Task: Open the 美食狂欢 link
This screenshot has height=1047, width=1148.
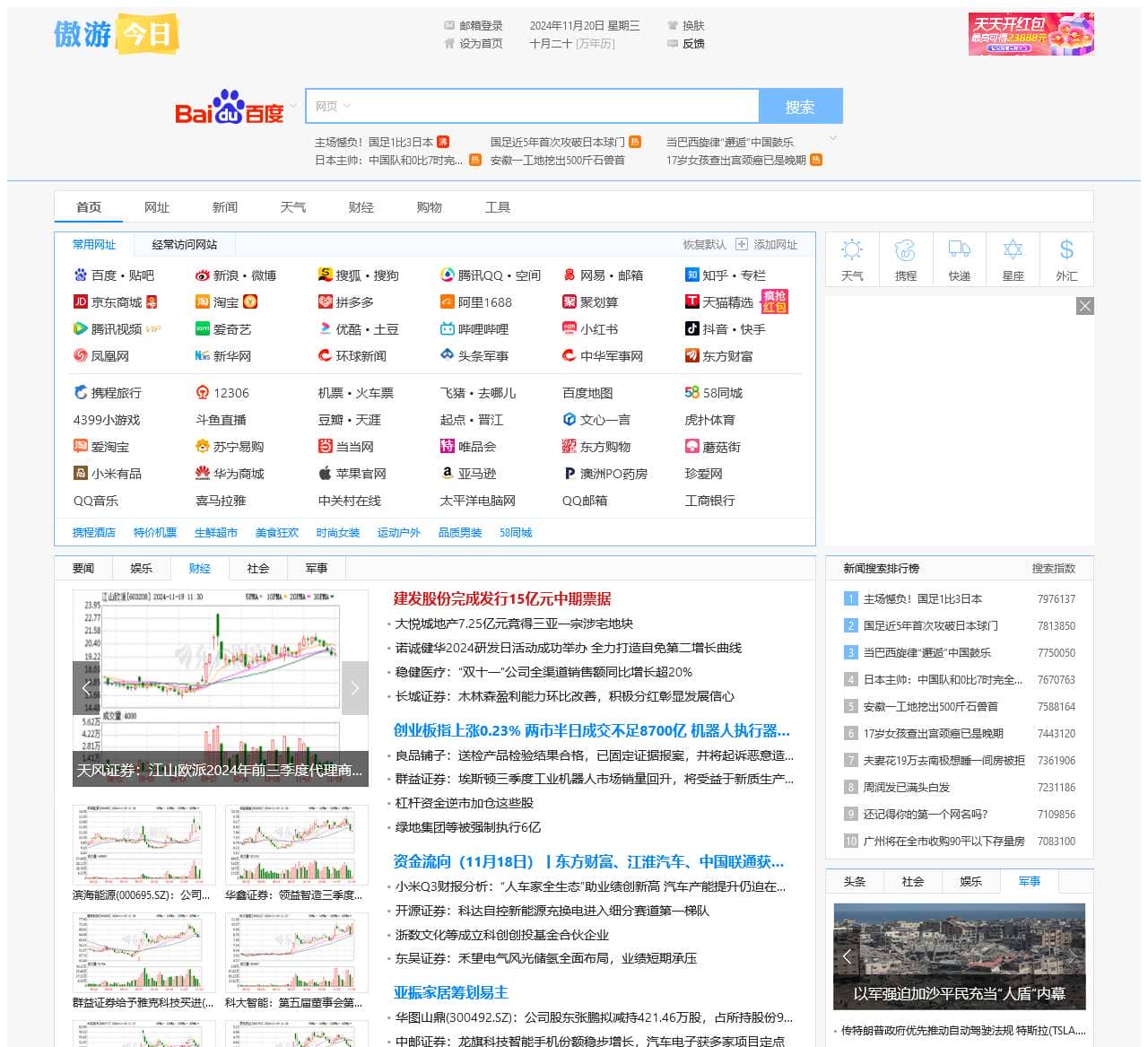Action: [x=277, y=532]
